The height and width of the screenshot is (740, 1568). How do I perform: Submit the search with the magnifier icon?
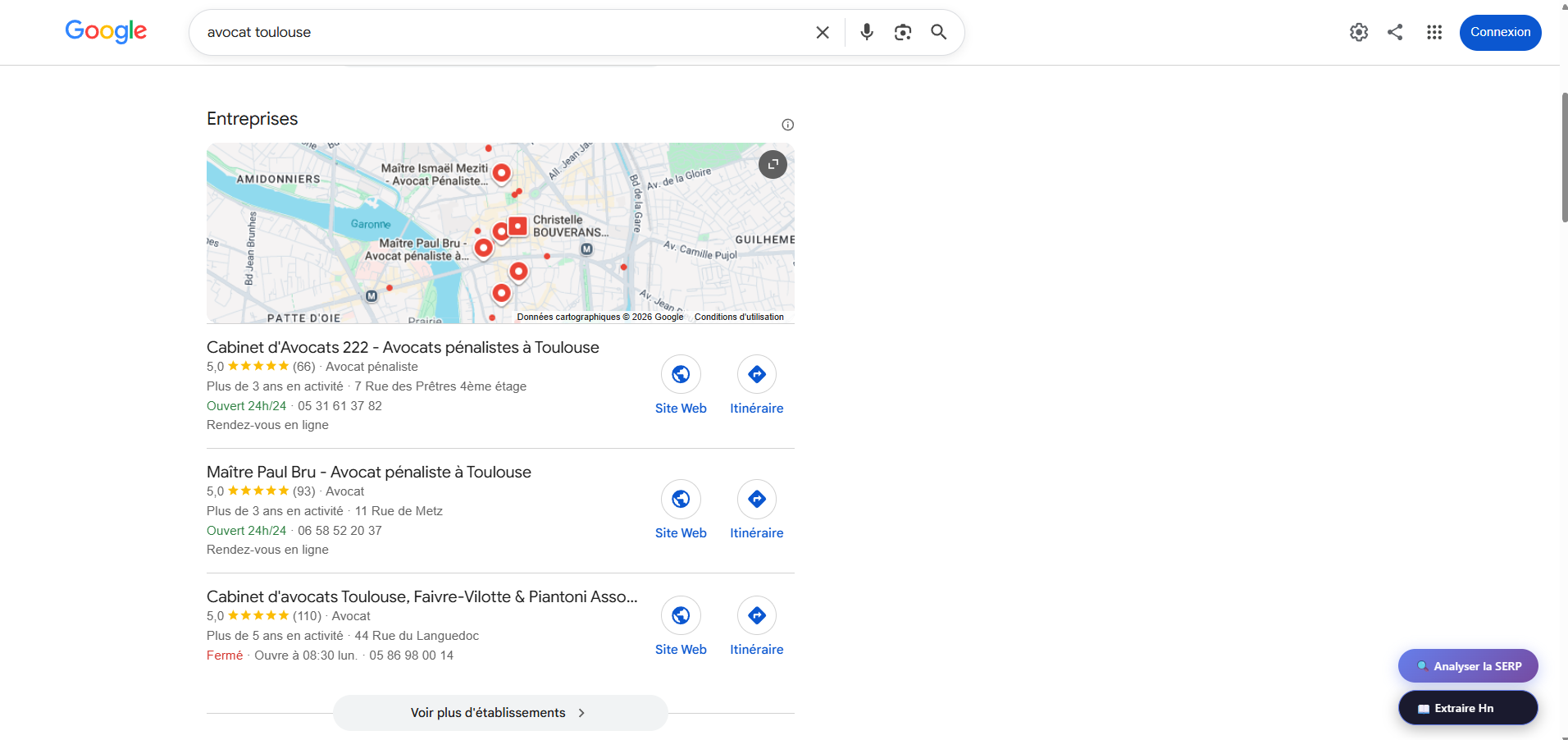(x=939, y=32)
